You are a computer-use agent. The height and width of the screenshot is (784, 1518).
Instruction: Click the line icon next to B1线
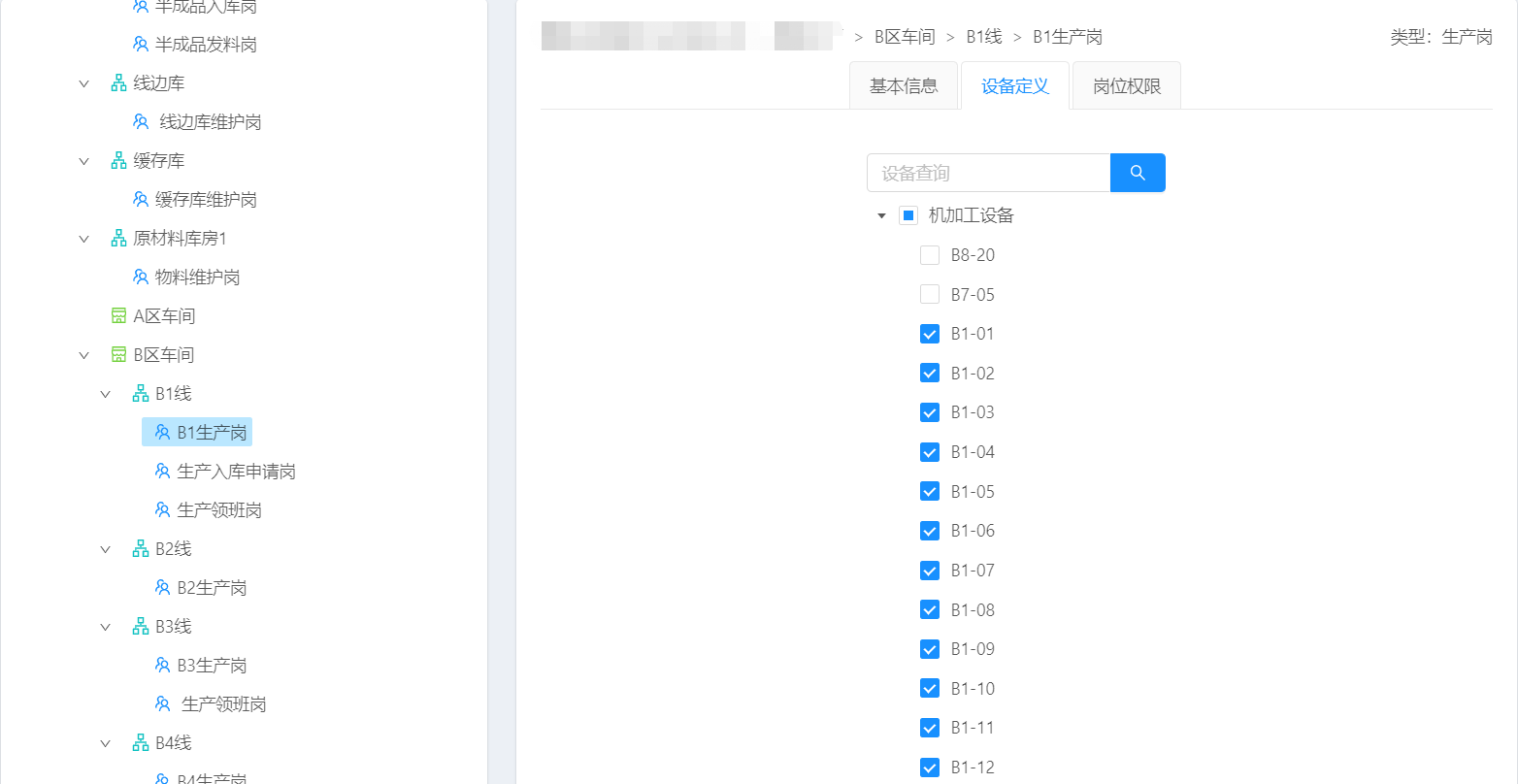tap(141, 394)
